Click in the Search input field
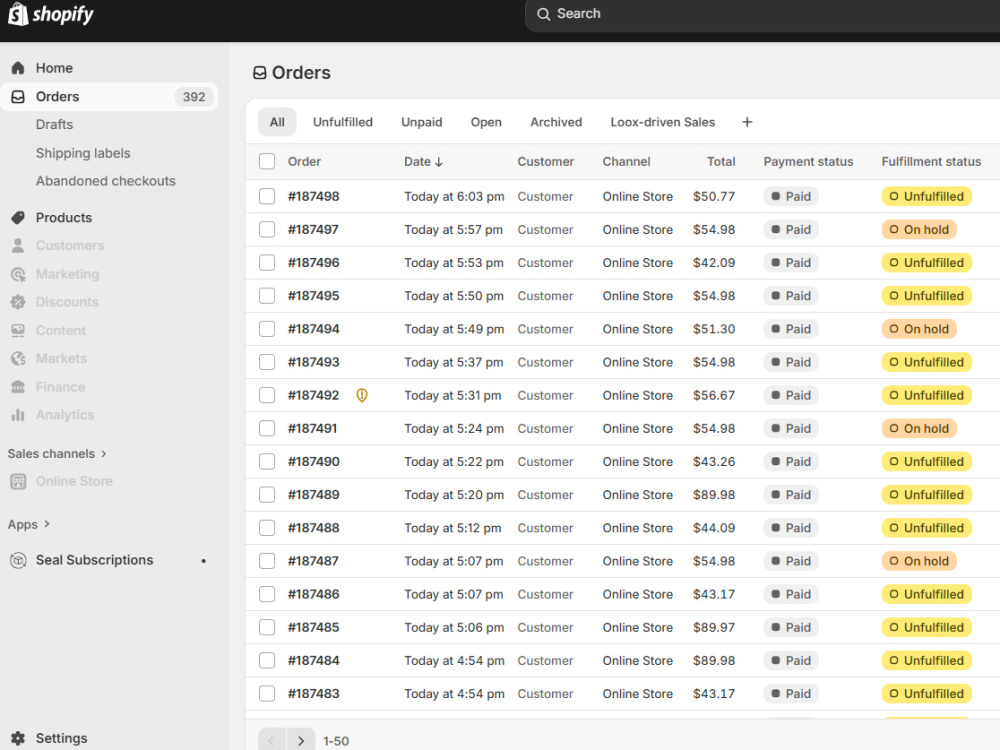Image resolution: width=1000 pixels, height=750 pixels. point(765,14)
